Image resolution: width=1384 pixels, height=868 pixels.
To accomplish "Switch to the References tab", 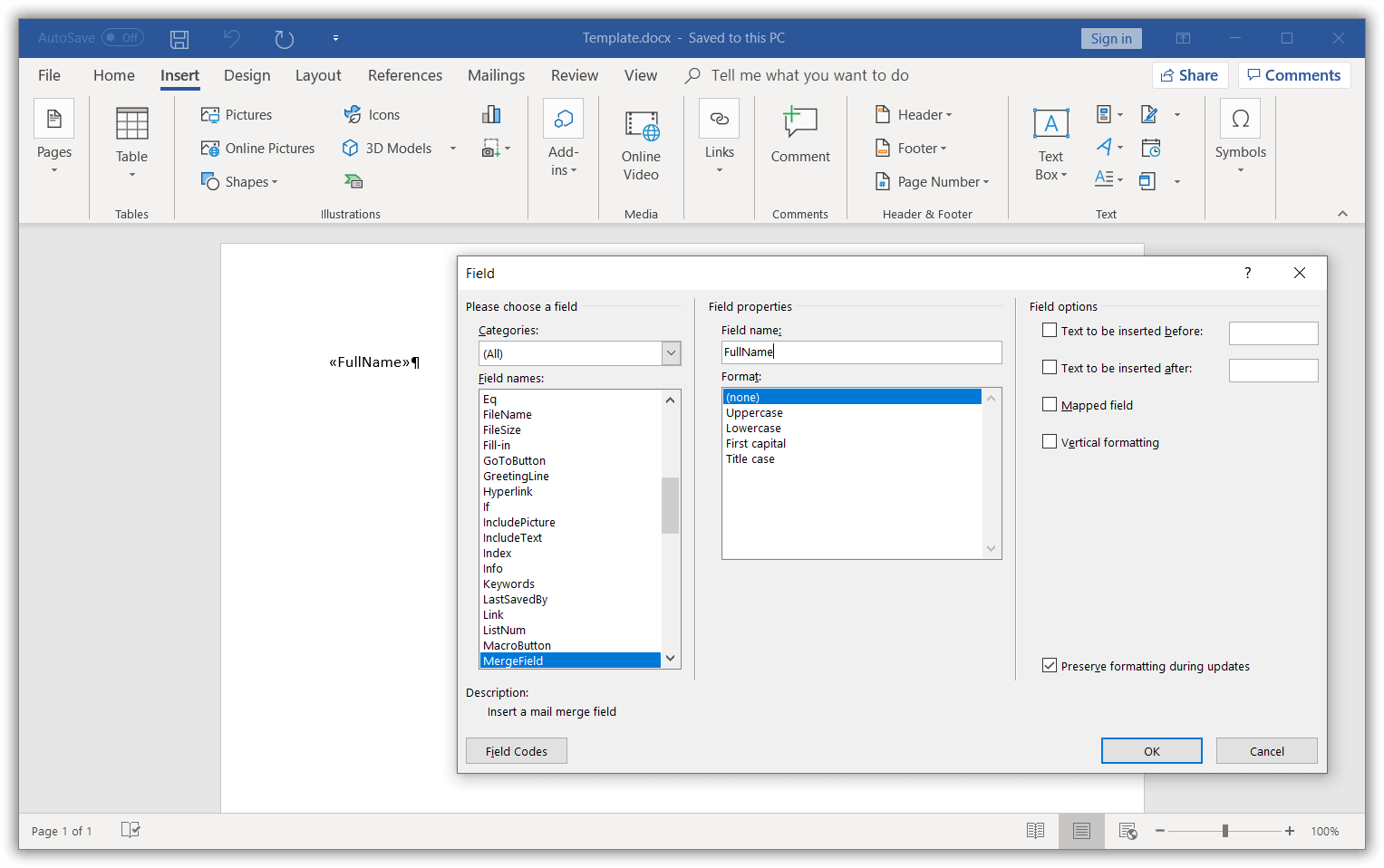I will (x=405, y=75).
